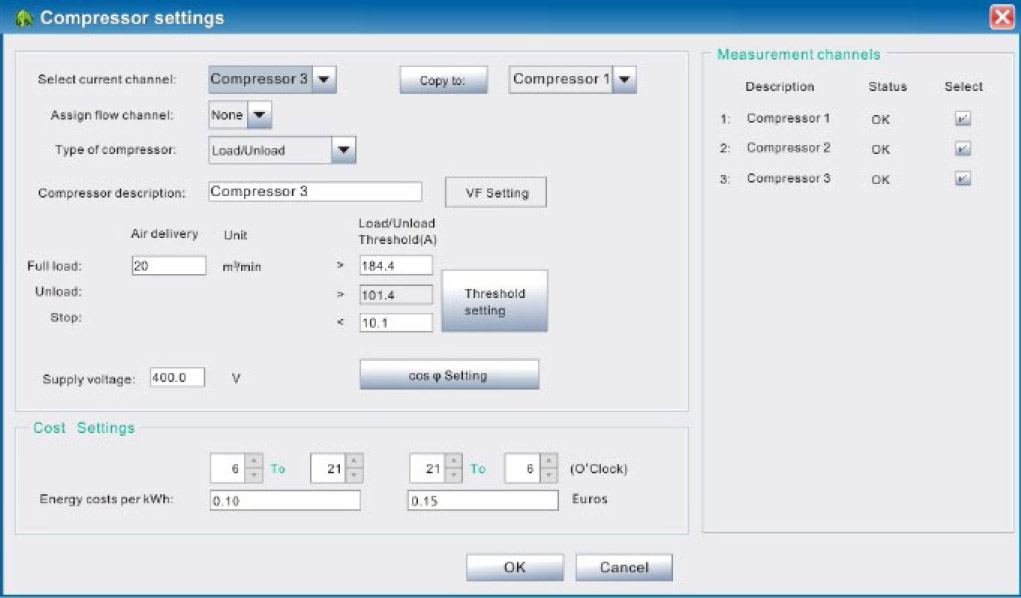Adjust the first tariff start hour stepper
This screenshot has height=598, width=1021.
click(x=254, y=468)
